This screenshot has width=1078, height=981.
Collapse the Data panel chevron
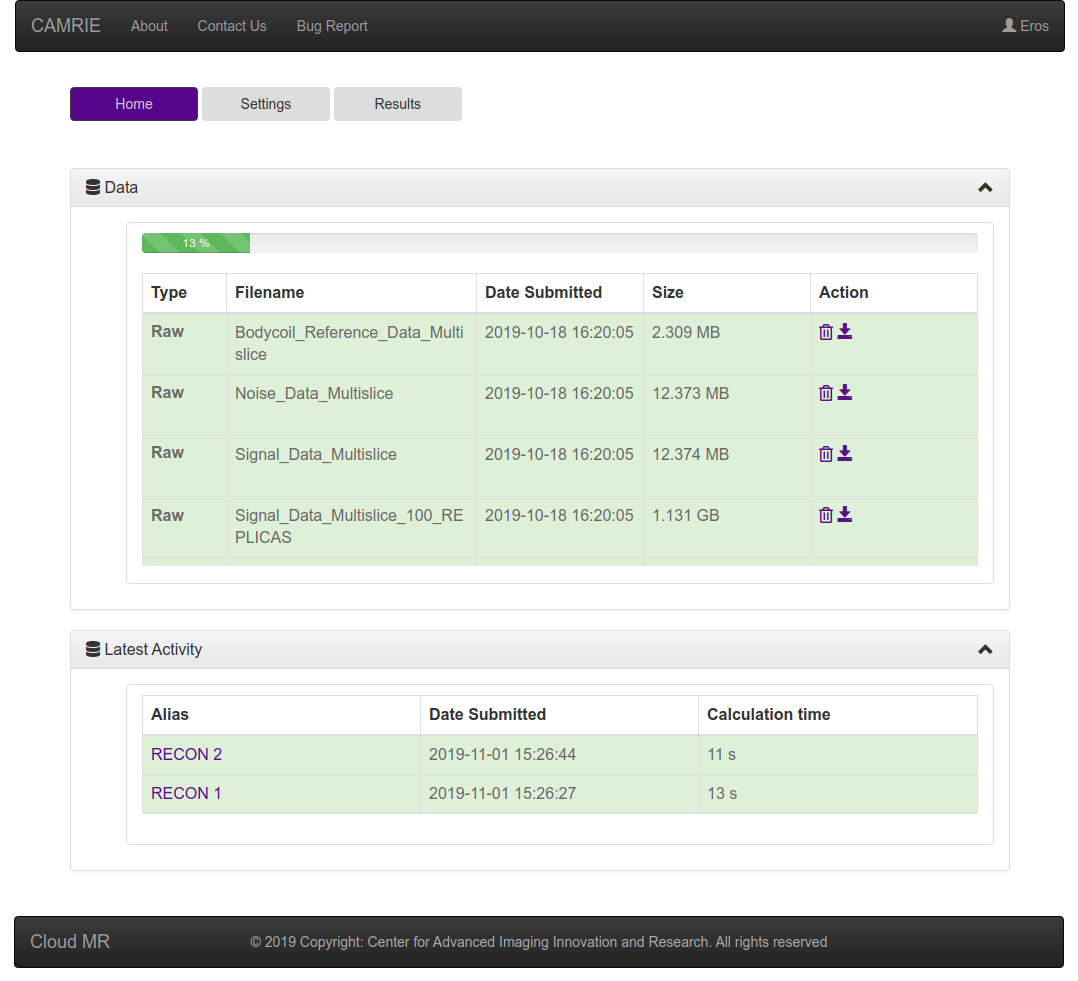985,188
